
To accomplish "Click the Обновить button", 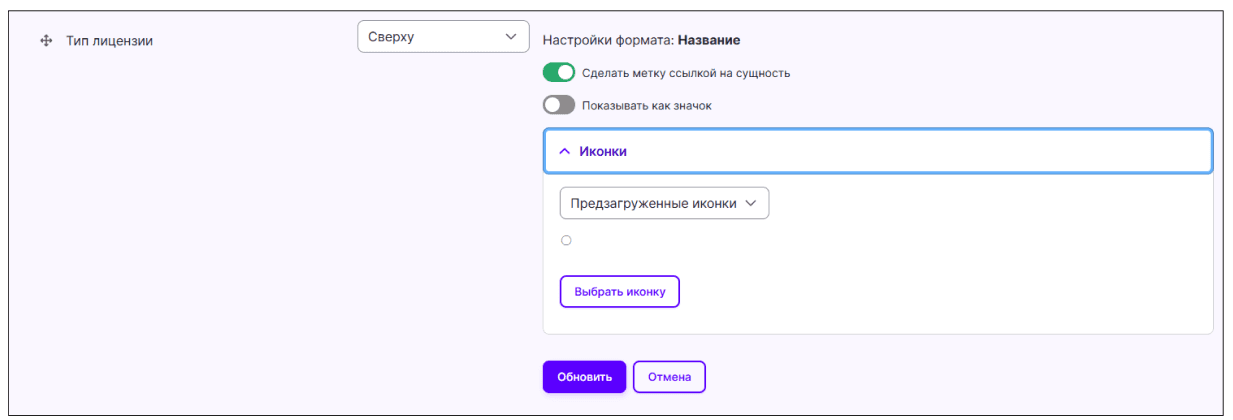I will (584, 377).
